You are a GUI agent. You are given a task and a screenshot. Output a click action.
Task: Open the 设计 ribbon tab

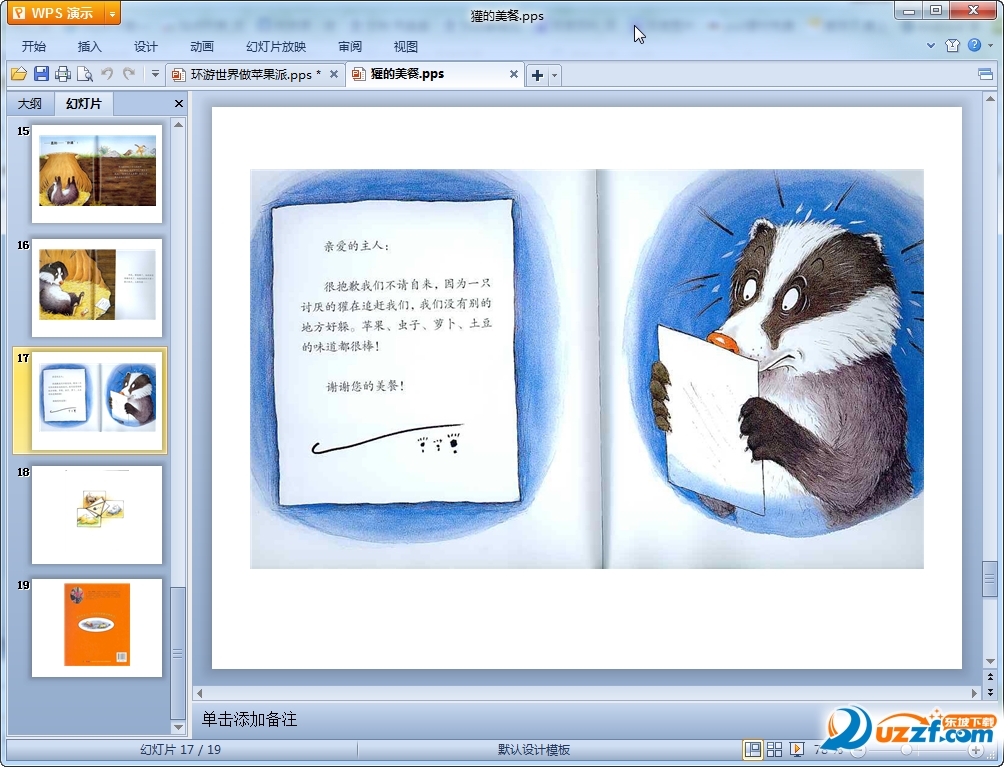pos(145,47)
